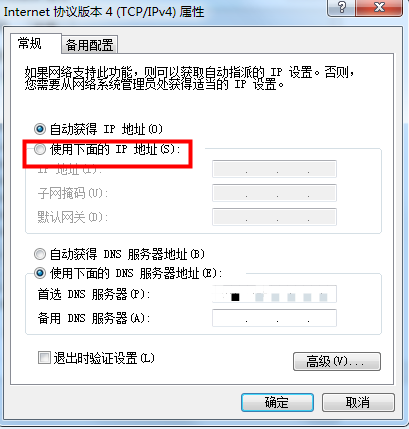Click the 备用 DNS 服务器 label

point(94,318)
